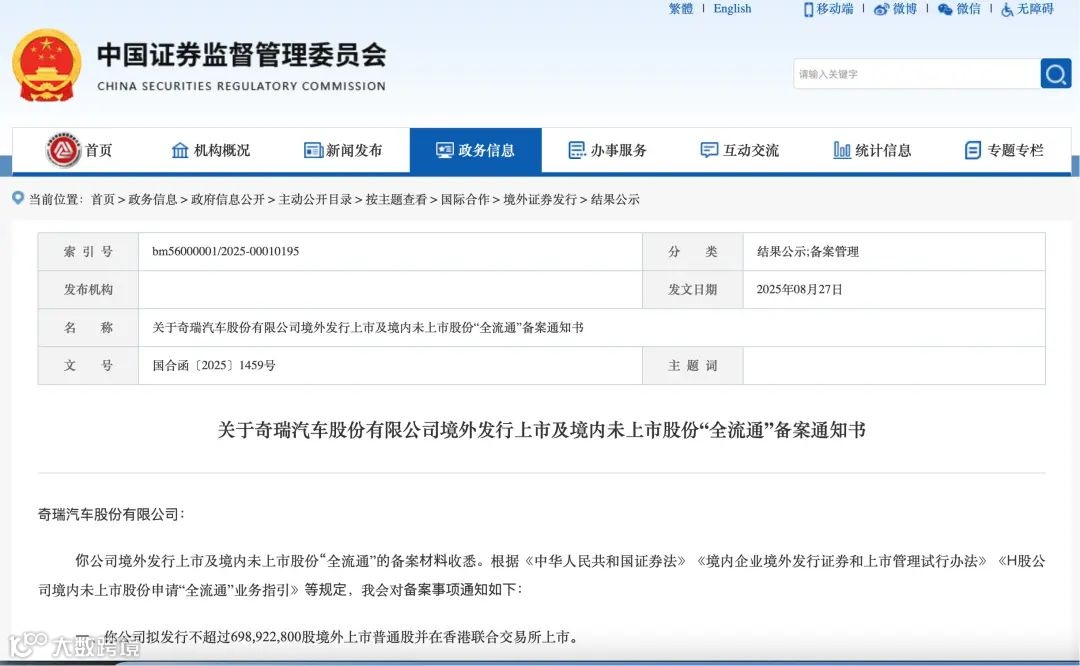The height and width of the screenshot is (666, 1080).
Task: Go to 按主题查看 in breadcrumb trail
Action: 396,199
